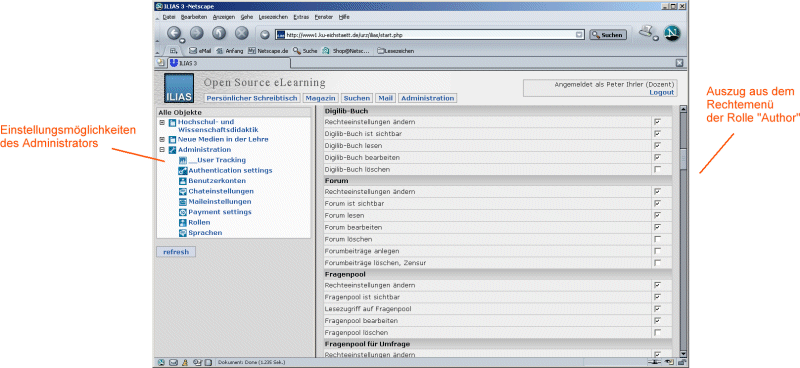Uncheck Fragenpool bearbeiten

658,321
